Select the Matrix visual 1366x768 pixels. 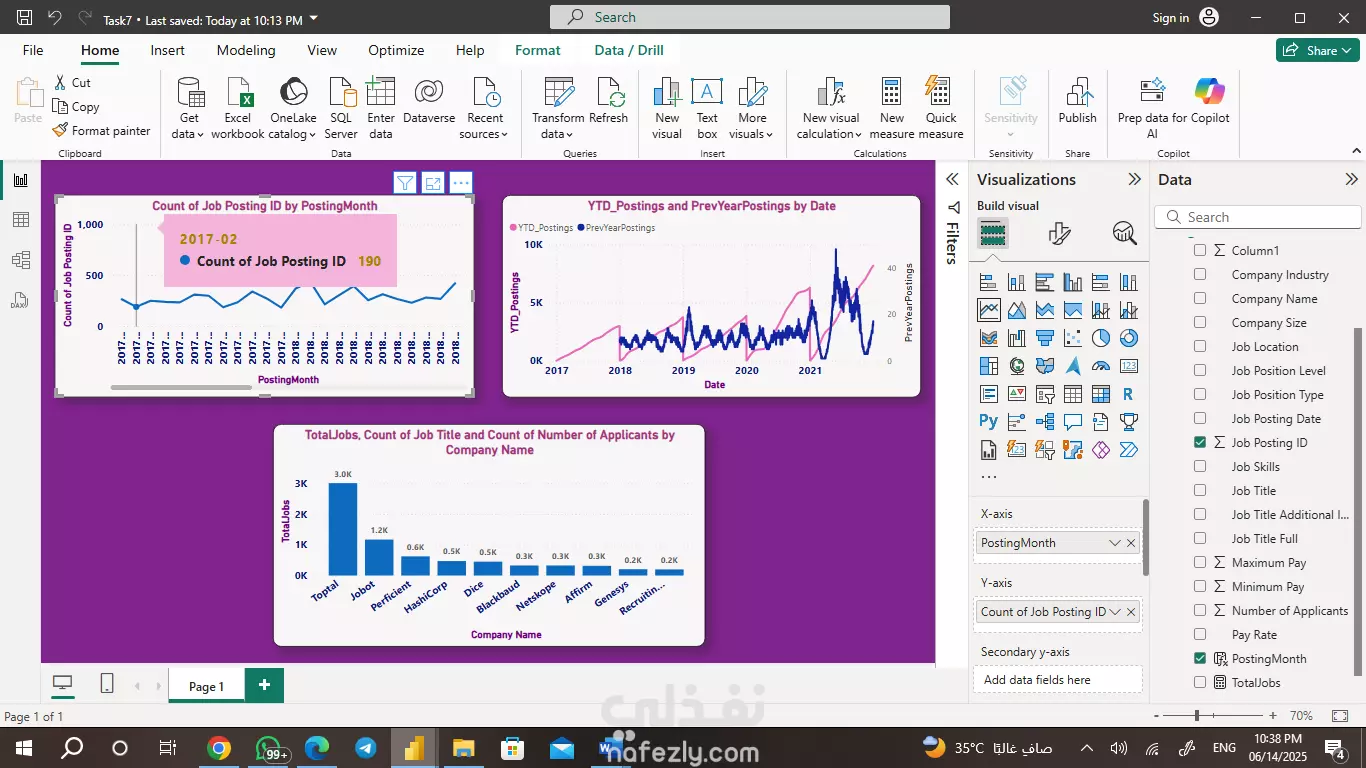coord(1101,394)
